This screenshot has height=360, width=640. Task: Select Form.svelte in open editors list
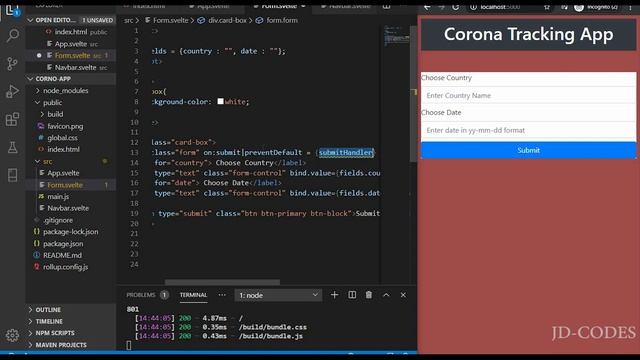[71, 56]
